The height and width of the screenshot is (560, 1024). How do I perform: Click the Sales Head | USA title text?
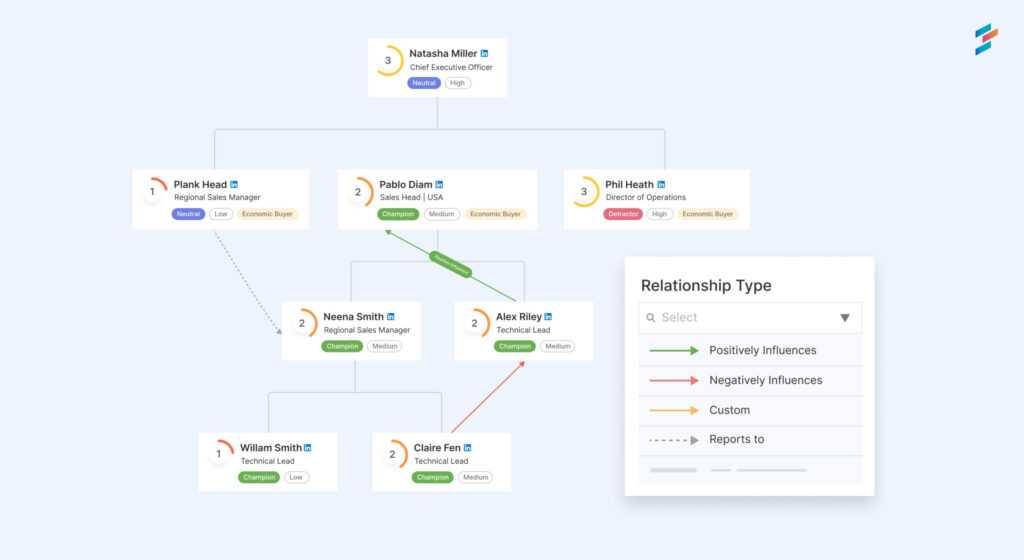coord(411,197)
